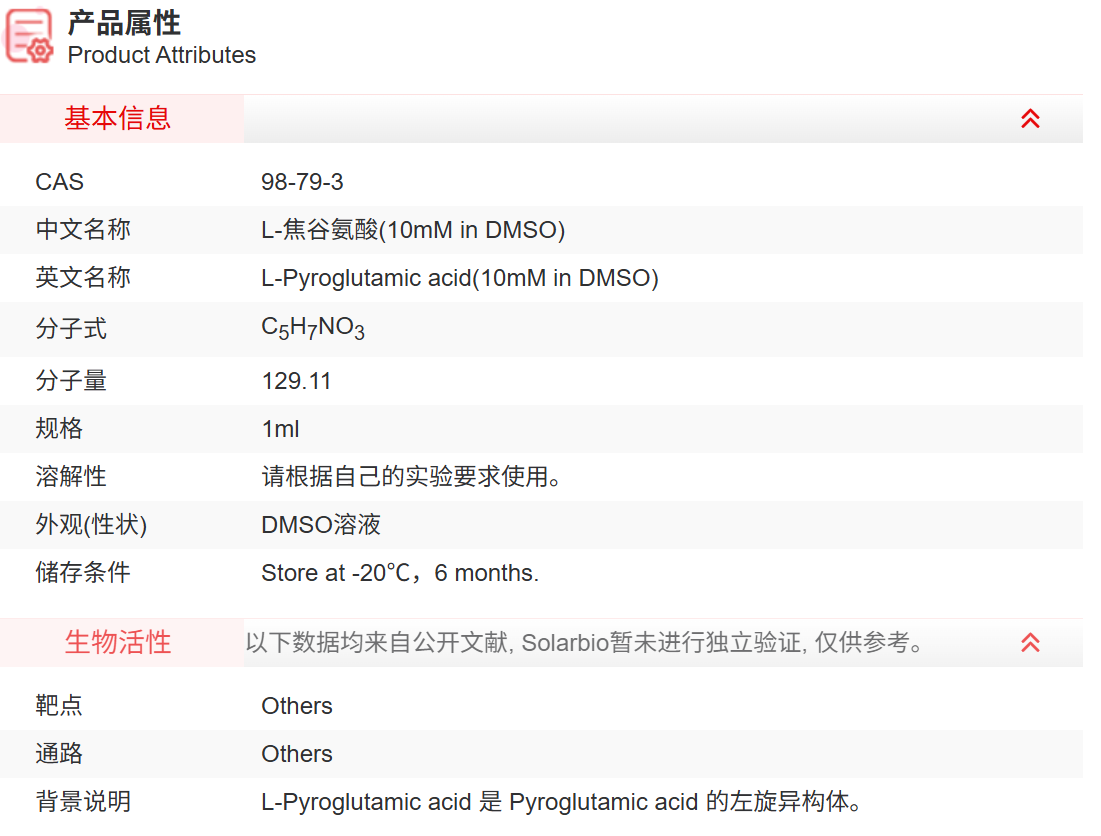The height and width of the screenshot is (836, 1101).
Task: Click the Others value for 通路
Action: [297, 754]
